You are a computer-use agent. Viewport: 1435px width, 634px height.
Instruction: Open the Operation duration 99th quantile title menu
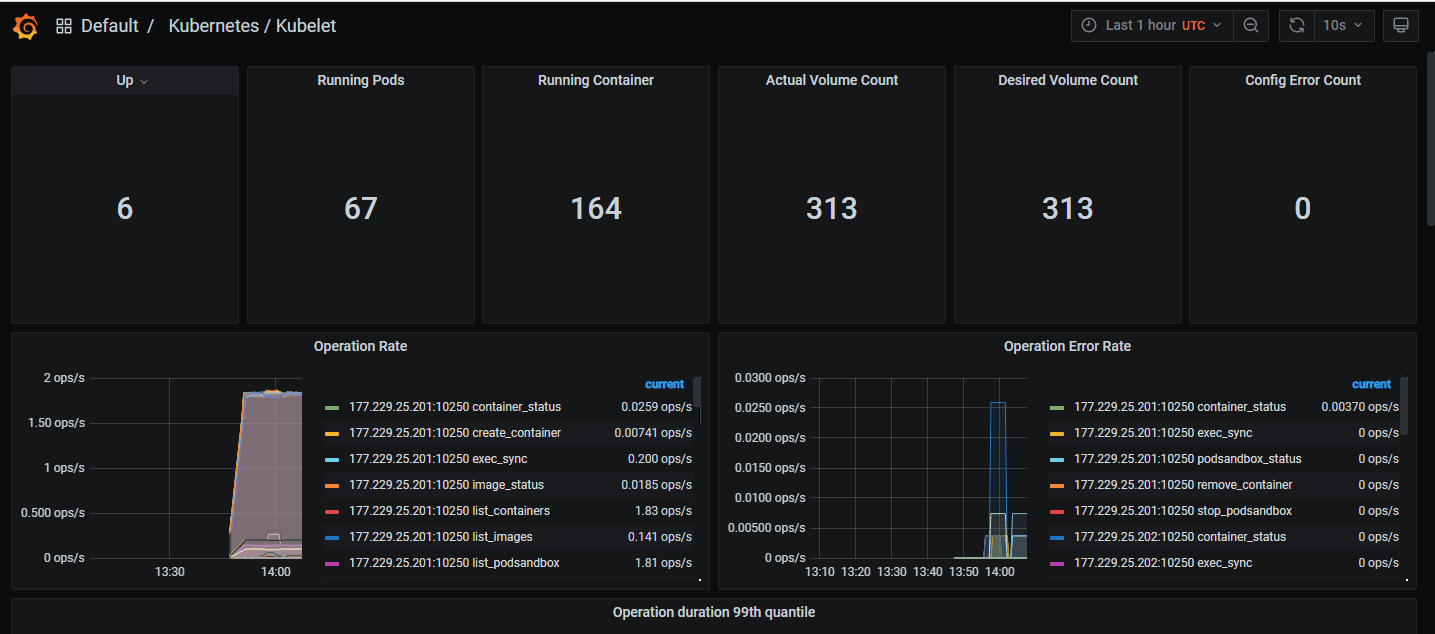point(714,612)
